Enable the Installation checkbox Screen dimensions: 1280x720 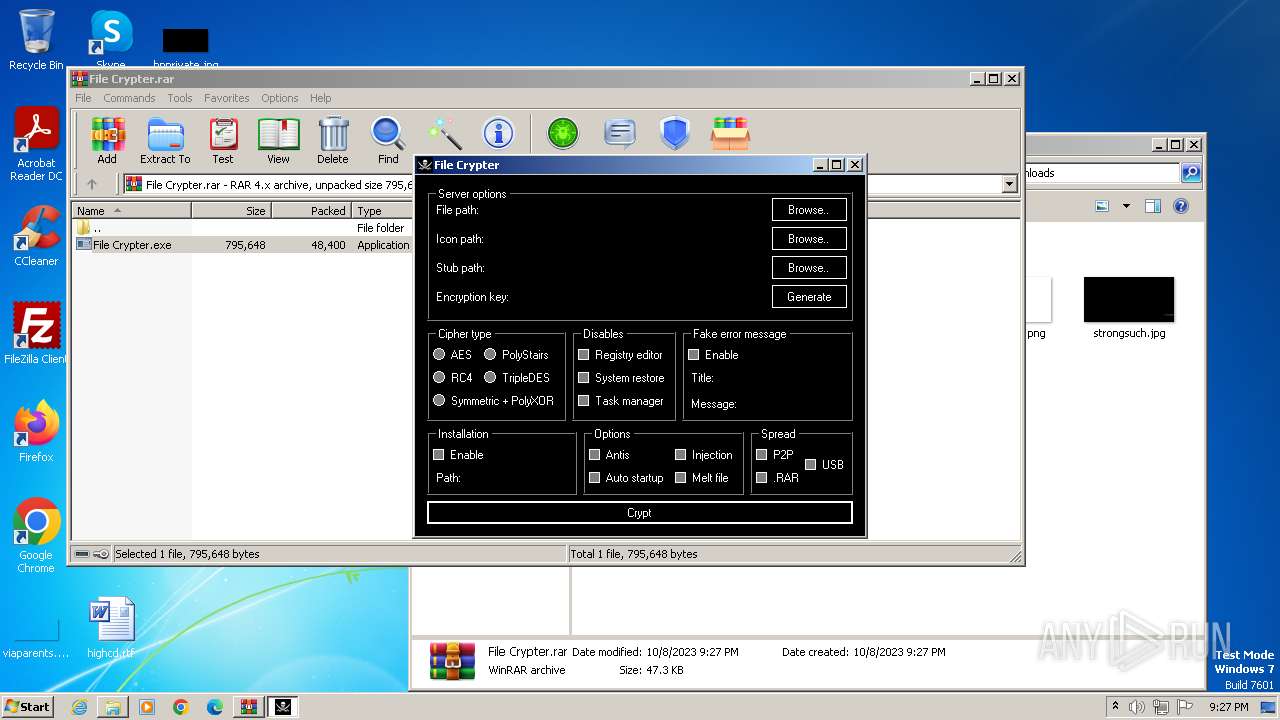(x=439, y=454)
